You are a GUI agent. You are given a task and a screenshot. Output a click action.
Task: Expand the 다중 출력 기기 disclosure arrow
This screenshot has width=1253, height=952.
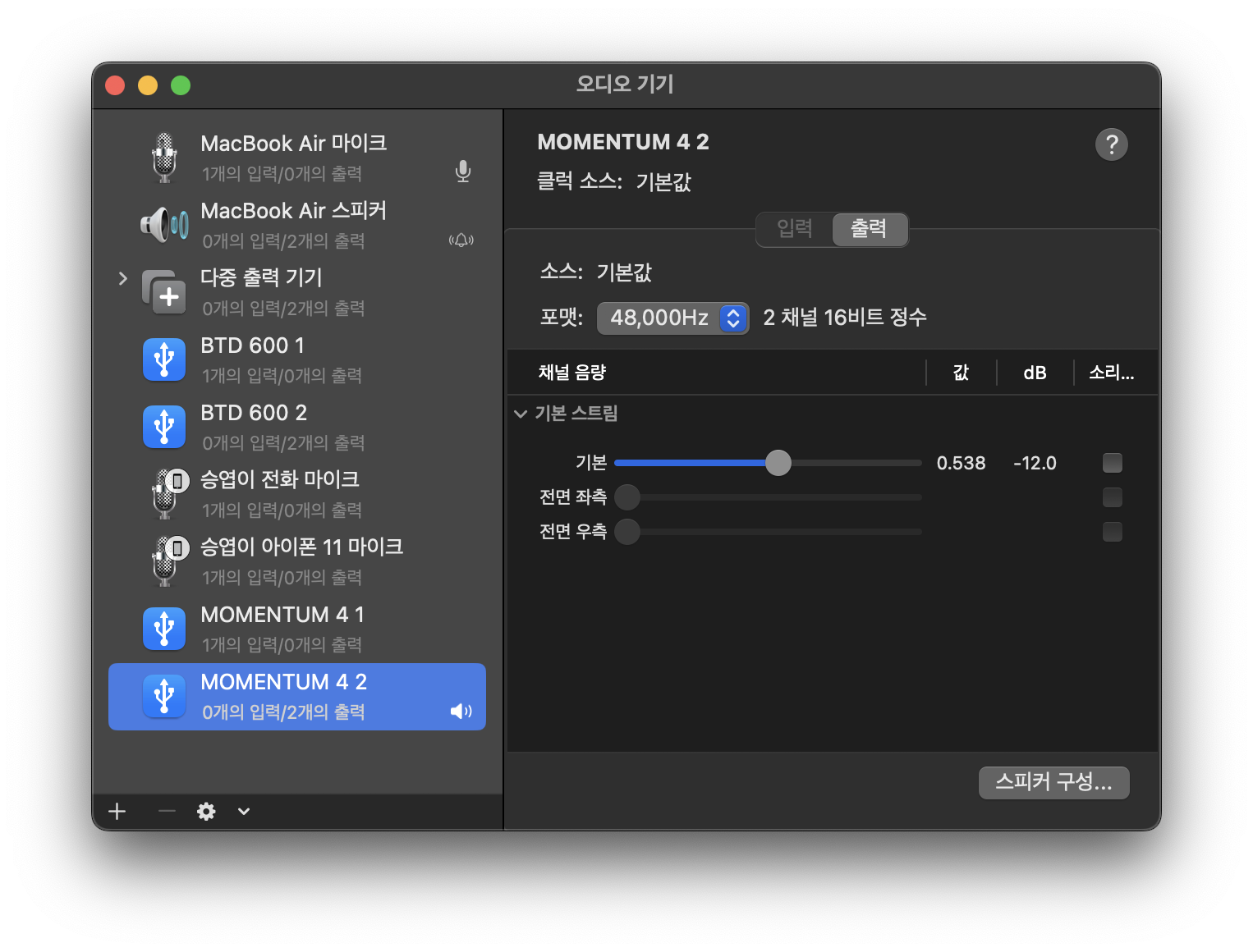point(123,278)
